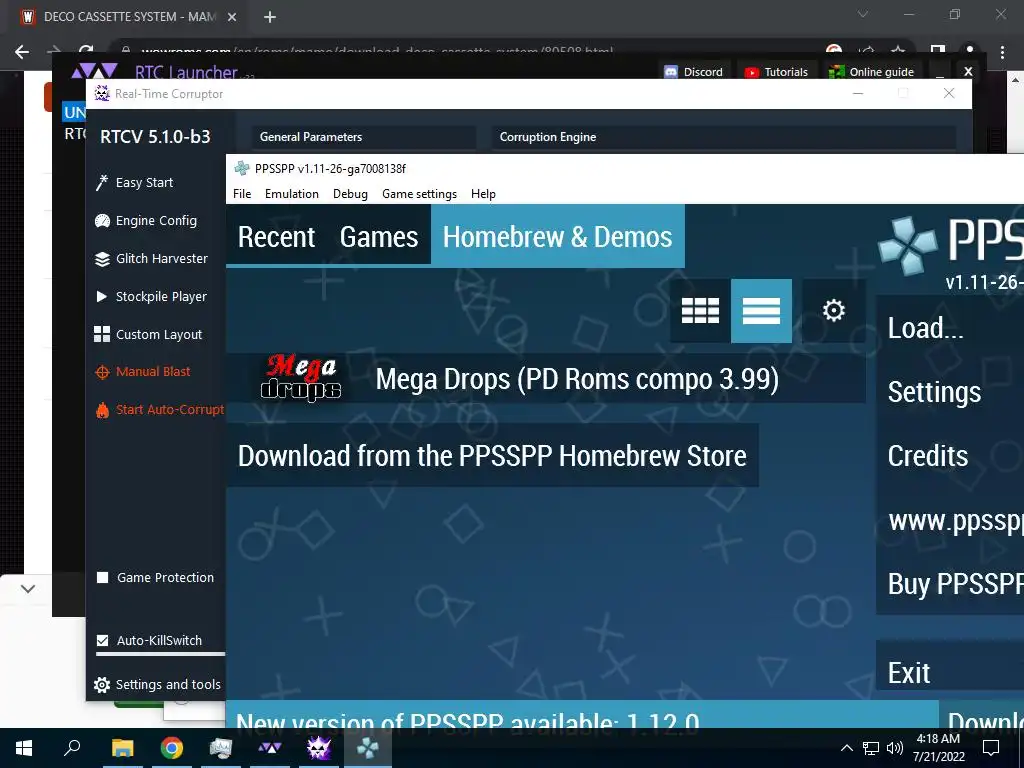Select DECO CASSETTE SYSTEM Chrome tab

tap(129, 17)
